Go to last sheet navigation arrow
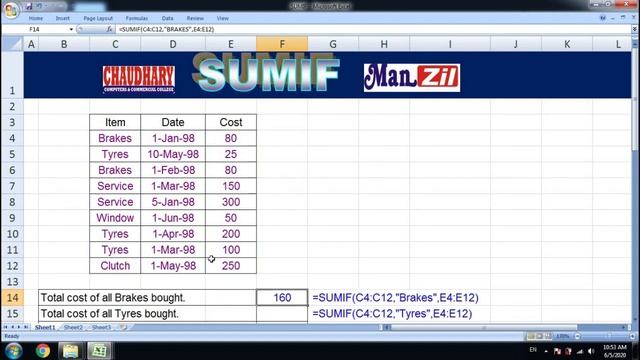This screenshot has width=640, height=360. pyautogui.click(x=25, y=327)
